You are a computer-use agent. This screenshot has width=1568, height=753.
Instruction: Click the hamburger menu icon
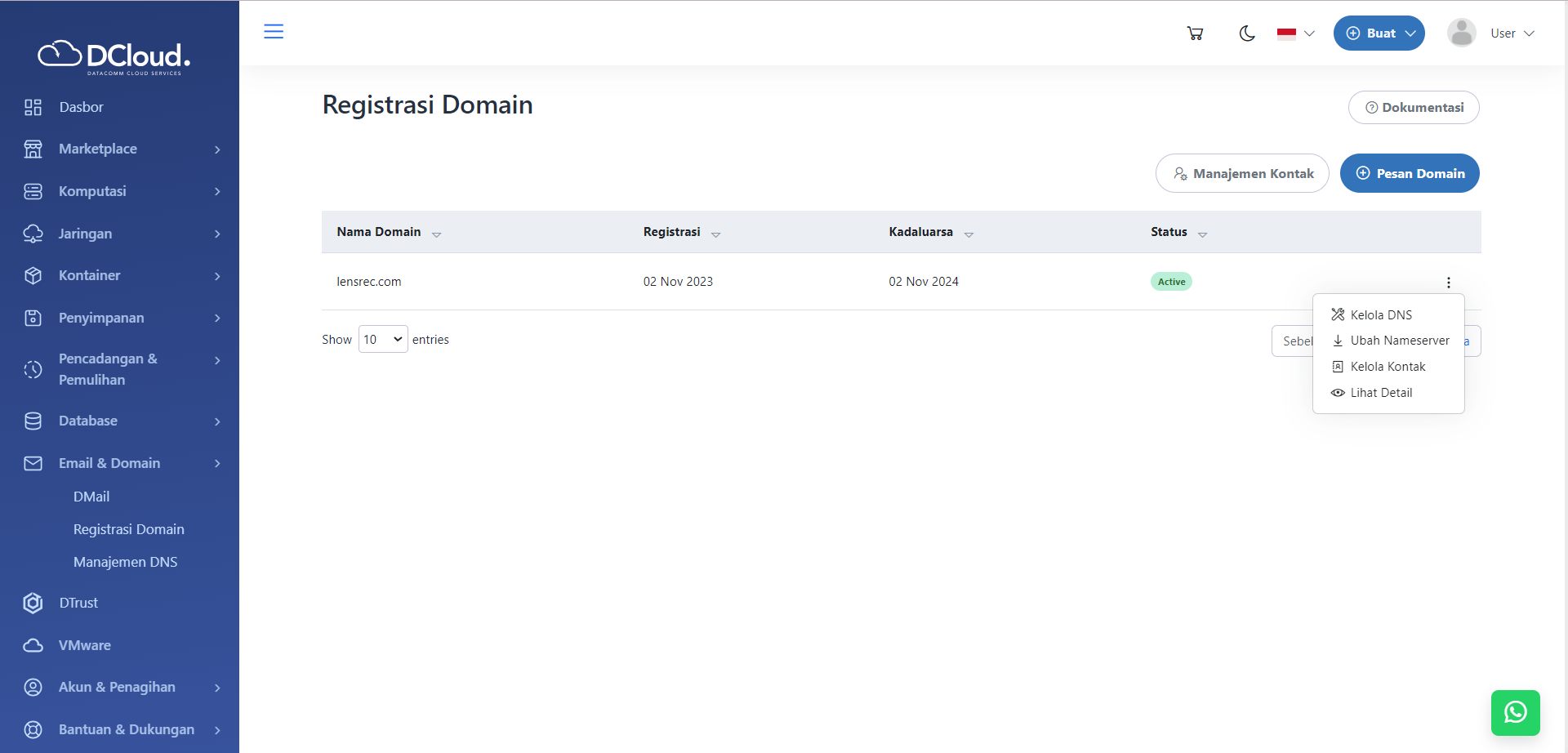[x=274, y=32]
